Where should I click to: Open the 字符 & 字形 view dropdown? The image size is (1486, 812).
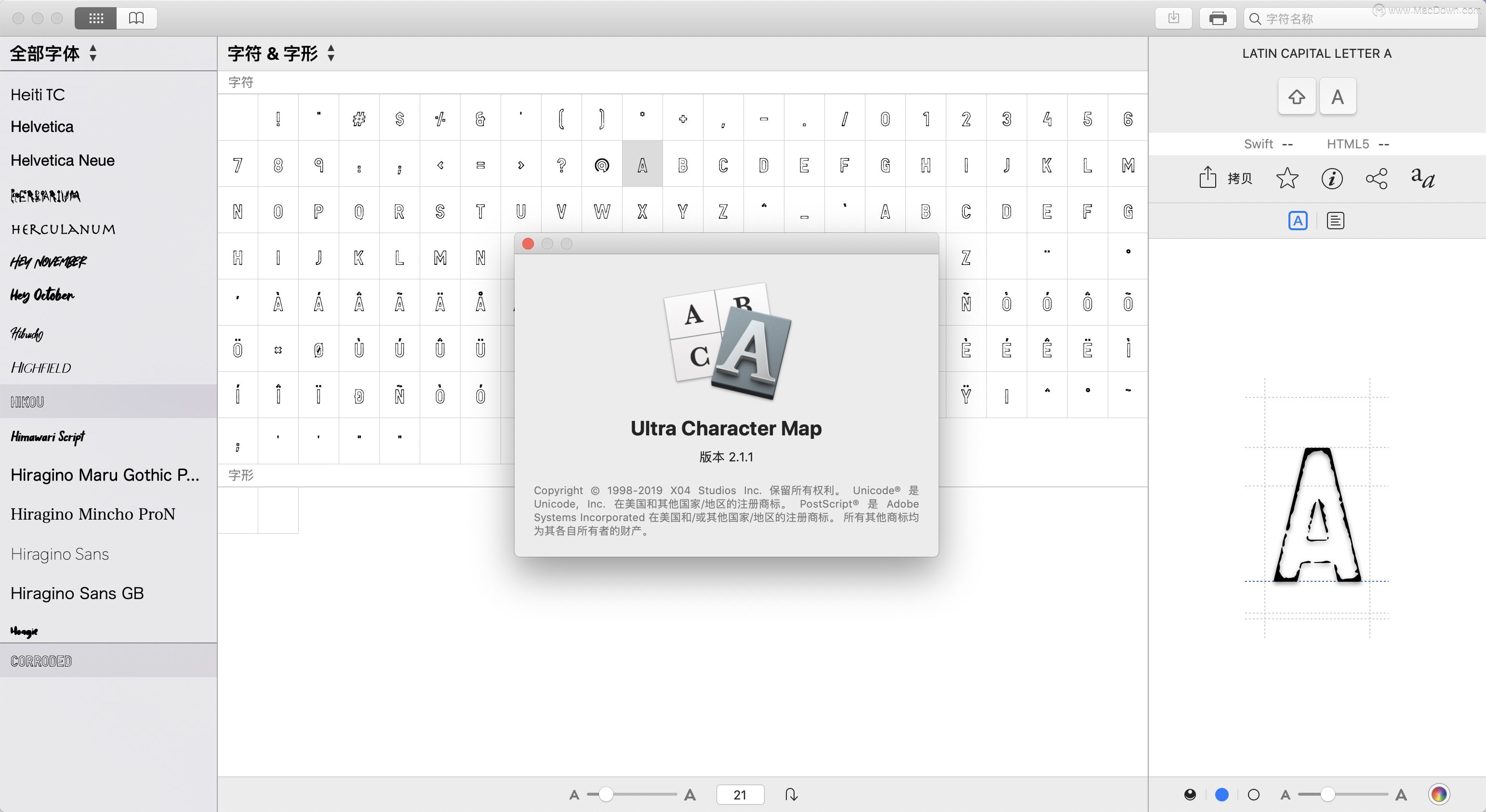(x=281, y=53)
